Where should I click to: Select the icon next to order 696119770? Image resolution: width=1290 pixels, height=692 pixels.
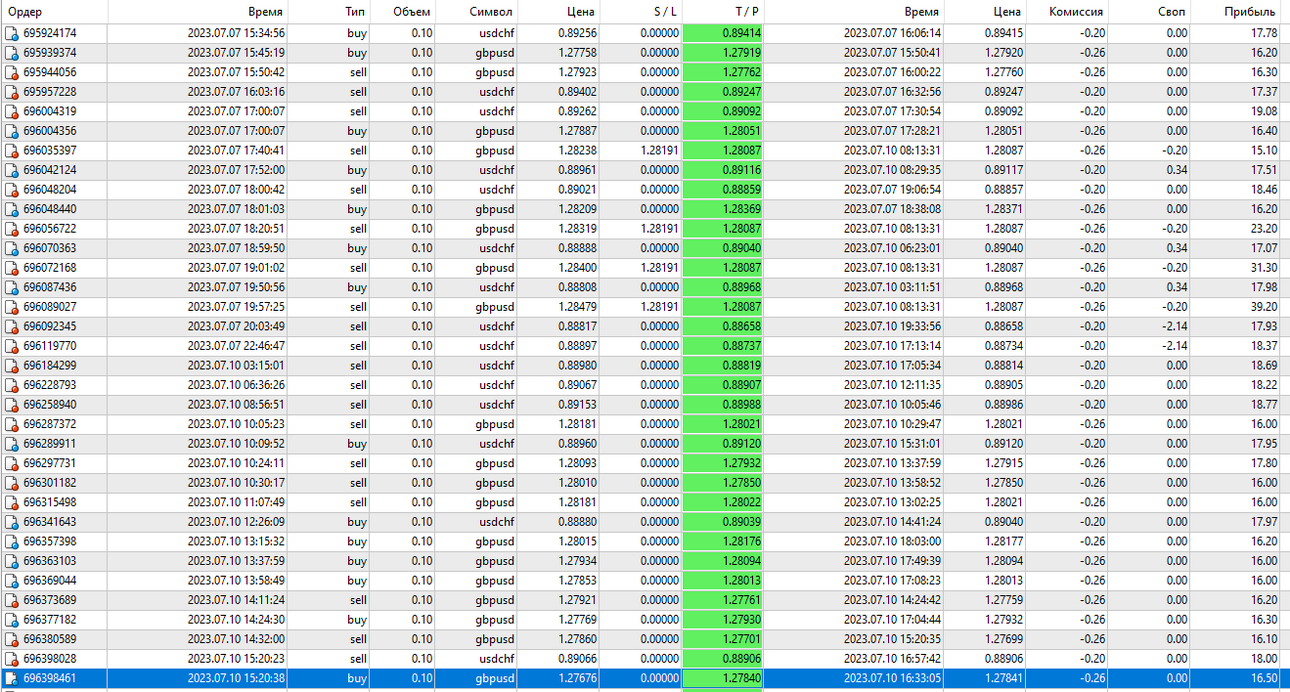12,346
